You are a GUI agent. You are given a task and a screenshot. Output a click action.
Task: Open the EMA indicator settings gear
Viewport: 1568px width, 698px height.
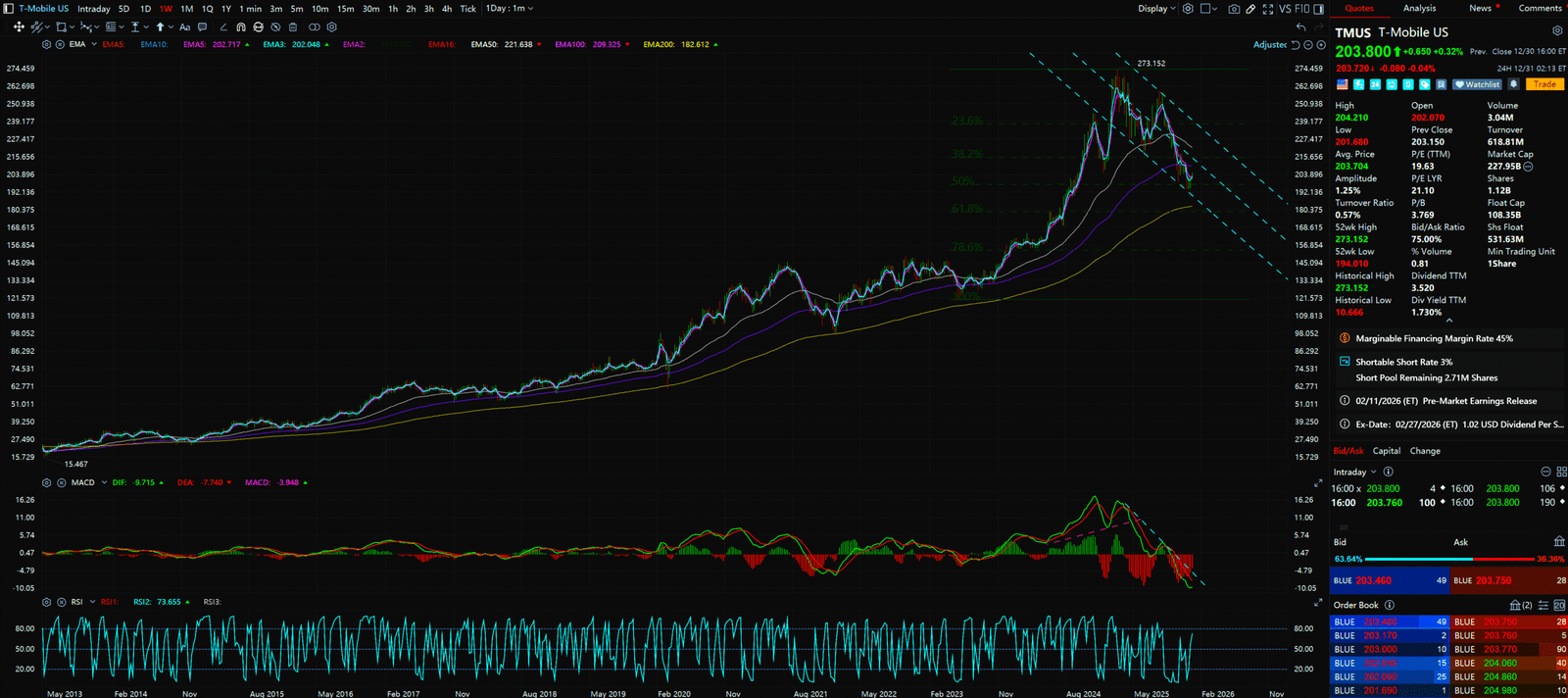click(x=46, y=44)
